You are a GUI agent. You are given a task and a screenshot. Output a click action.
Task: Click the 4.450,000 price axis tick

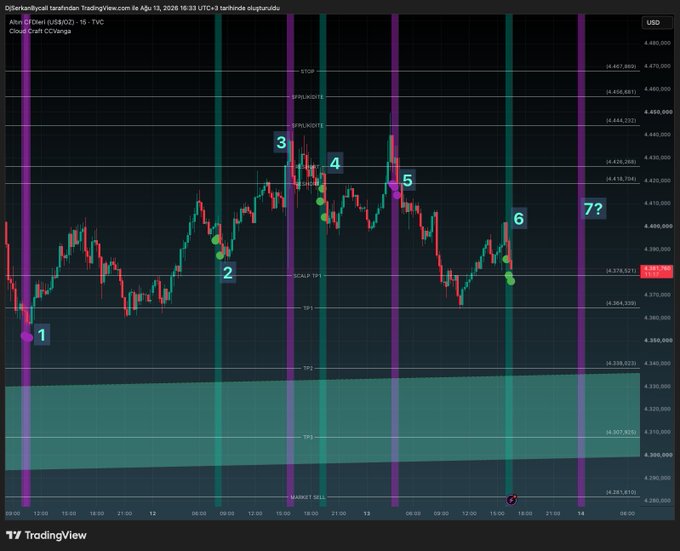657,112
